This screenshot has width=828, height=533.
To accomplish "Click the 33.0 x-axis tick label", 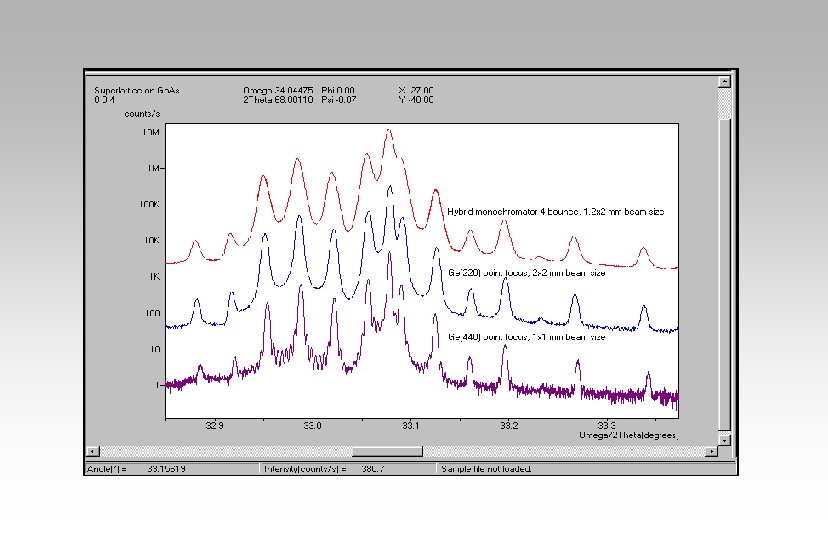I will point(313,425).
